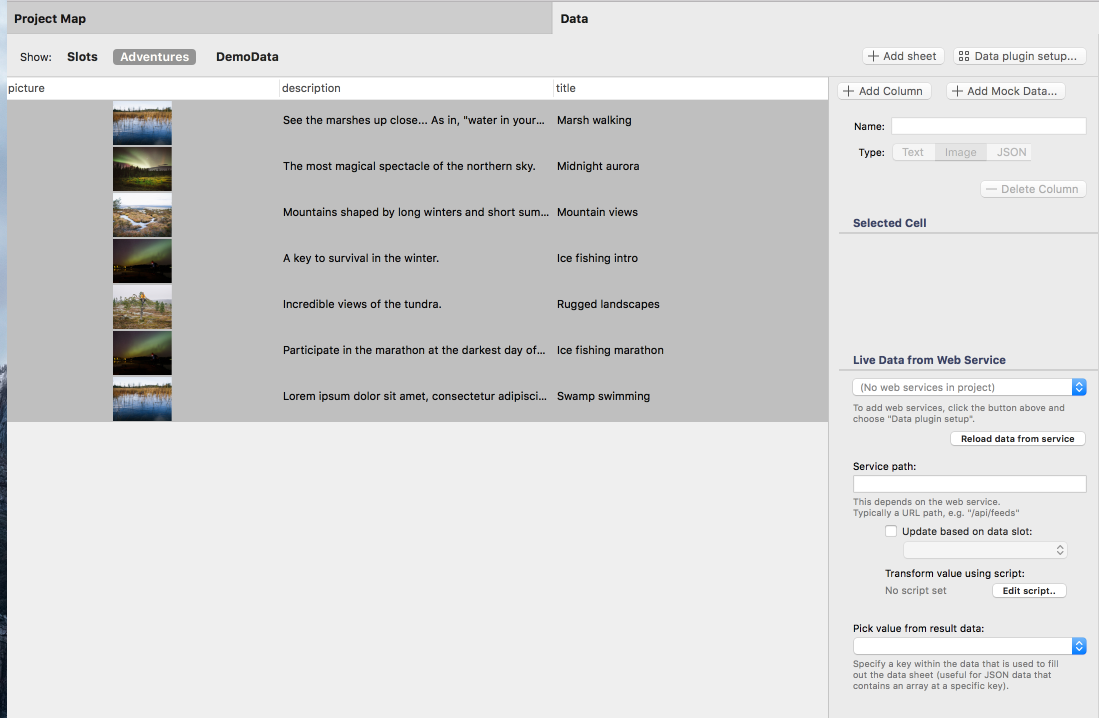Viewport: 1099px width, 718px height.
Task: Switch to the Project Map tab
Action: coord(280,18)
